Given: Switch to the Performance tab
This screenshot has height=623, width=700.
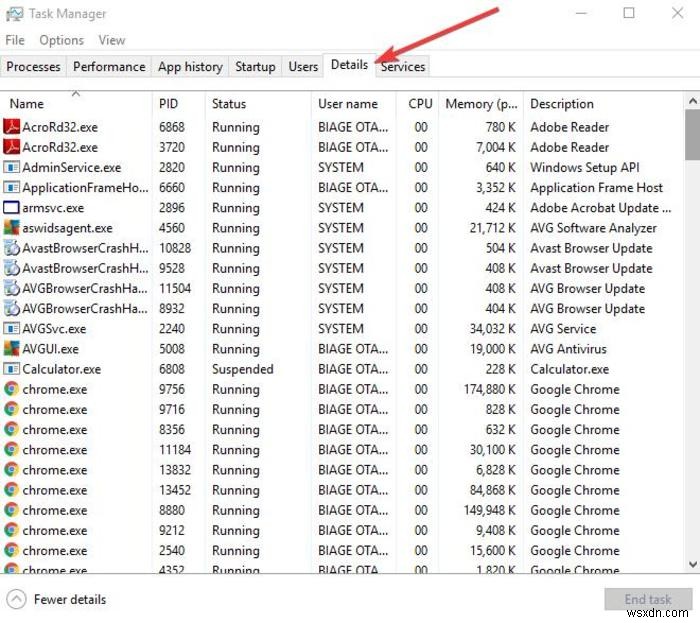Looking at the screenshot, I should (109, 66).
